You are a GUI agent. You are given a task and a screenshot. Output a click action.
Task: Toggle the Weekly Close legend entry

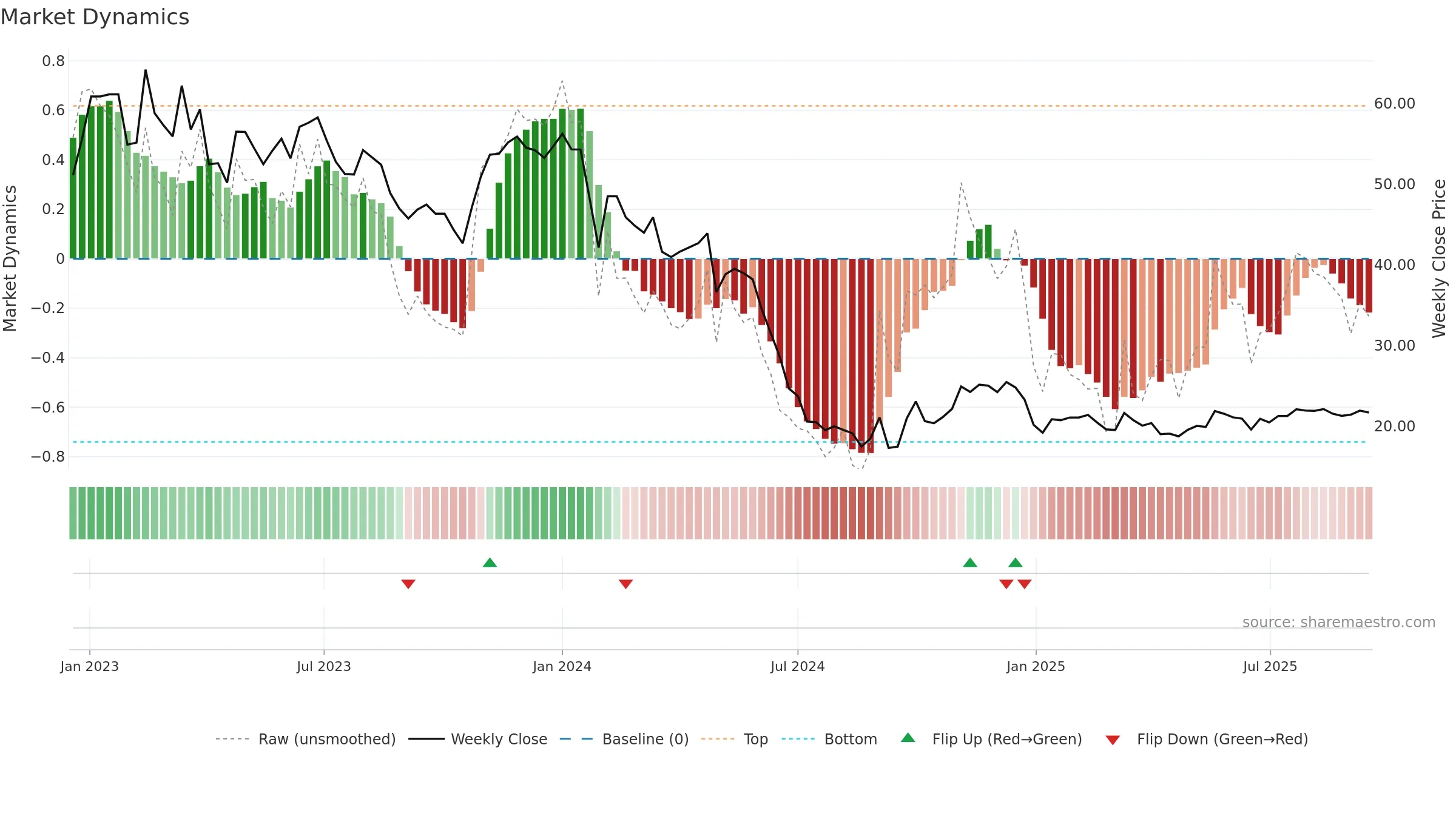click(478, 739)
